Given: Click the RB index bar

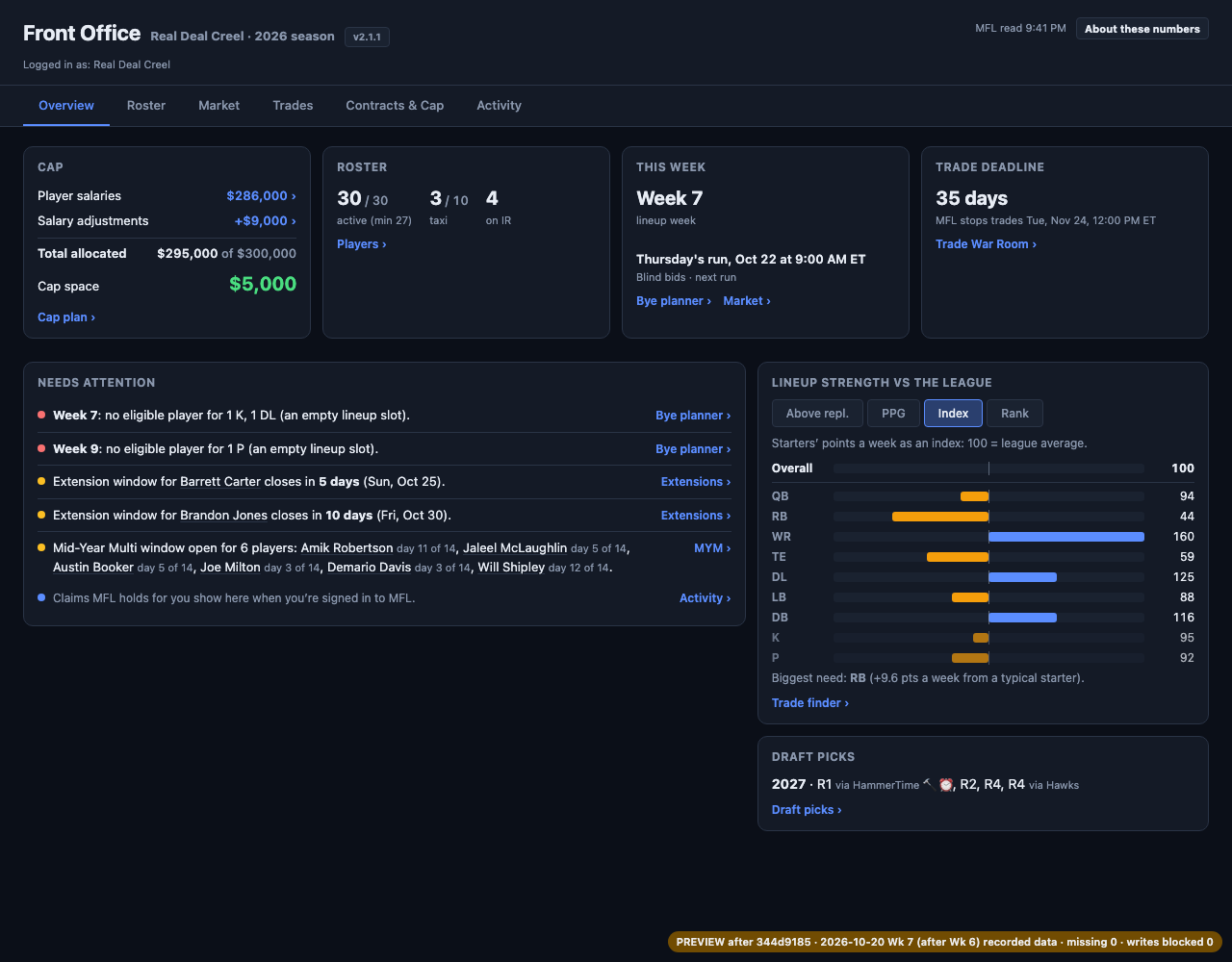Looking at the screenshot, I should coord(940,517).
